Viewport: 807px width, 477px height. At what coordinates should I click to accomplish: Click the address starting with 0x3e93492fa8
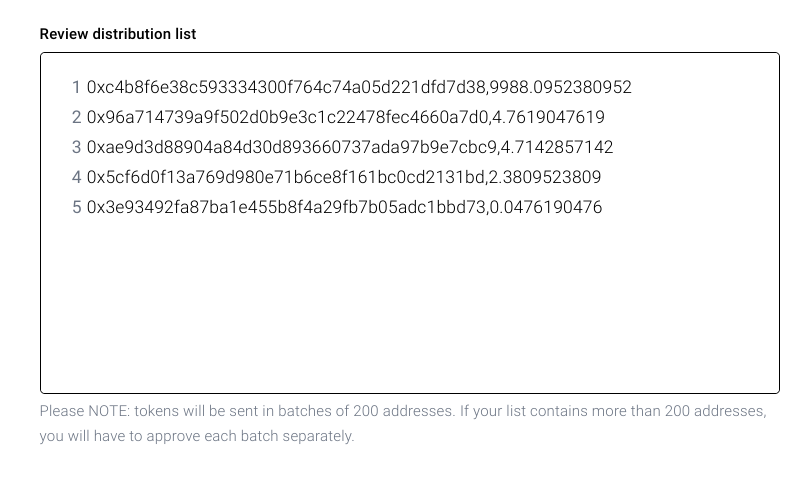(x=285, y=208)
